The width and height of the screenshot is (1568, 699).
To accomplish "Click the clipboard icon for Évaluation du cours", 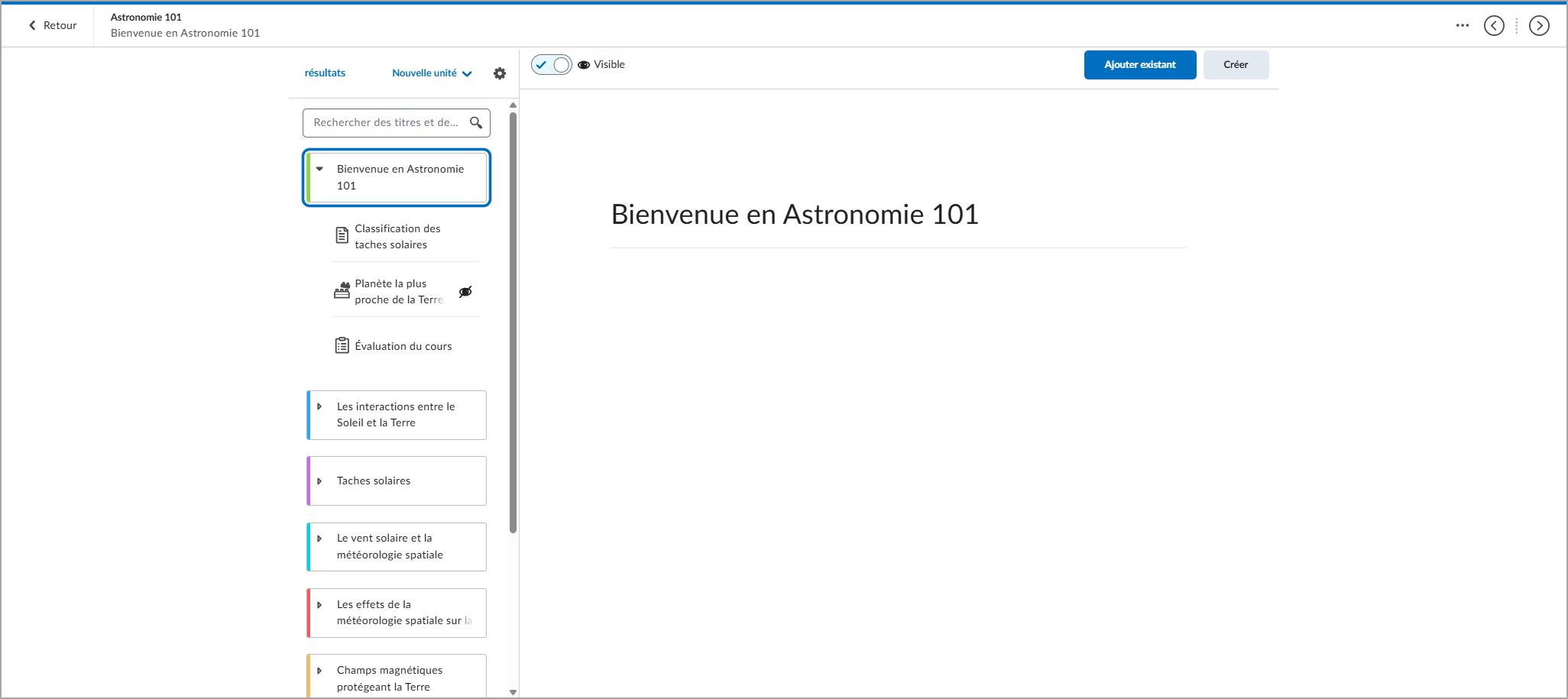I will (x=342, y=345).
